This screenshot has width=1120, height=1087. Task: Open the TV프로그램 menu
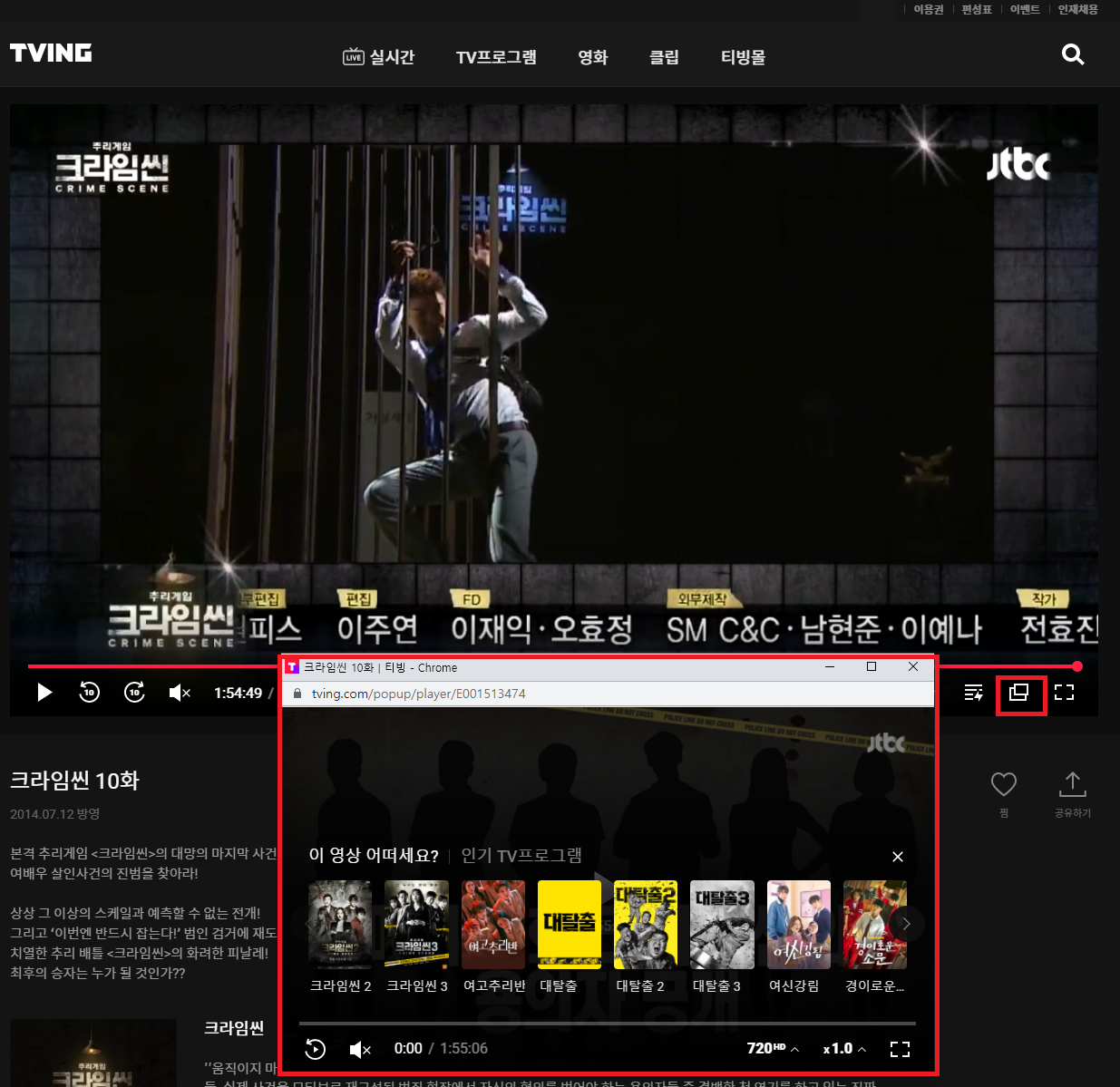tap(496, 57)
